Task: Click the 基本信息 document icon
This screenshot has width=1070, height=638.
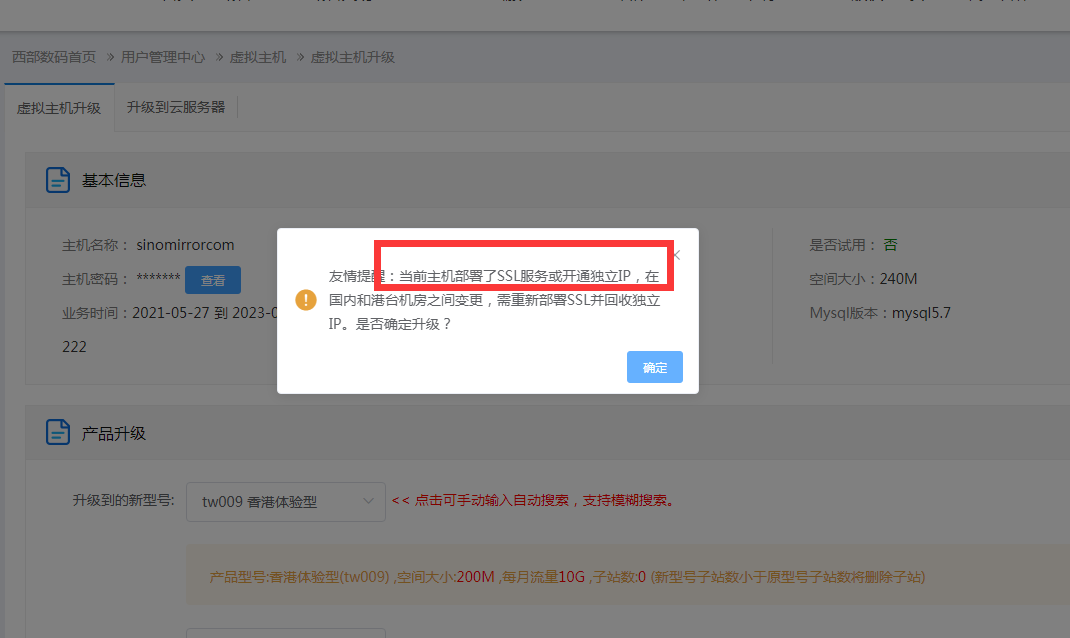Action: pos(58,180)
